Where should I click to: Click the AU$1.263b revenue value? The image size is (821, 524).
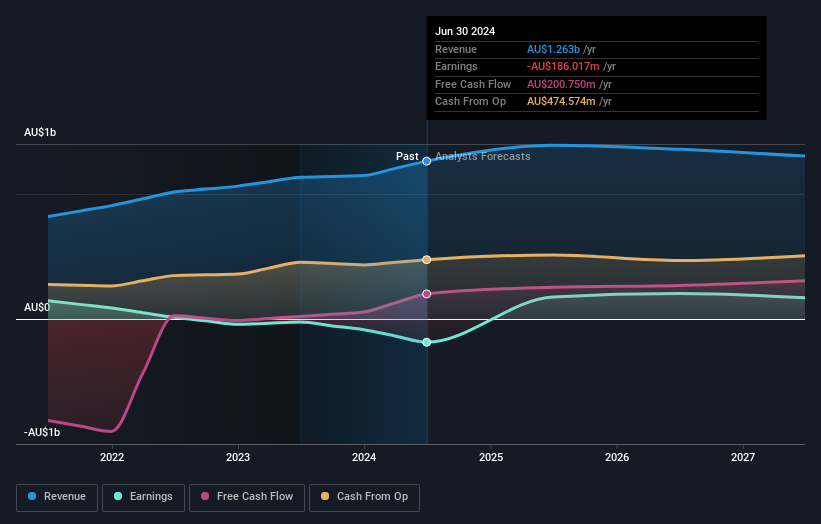[x=553, y=49]
